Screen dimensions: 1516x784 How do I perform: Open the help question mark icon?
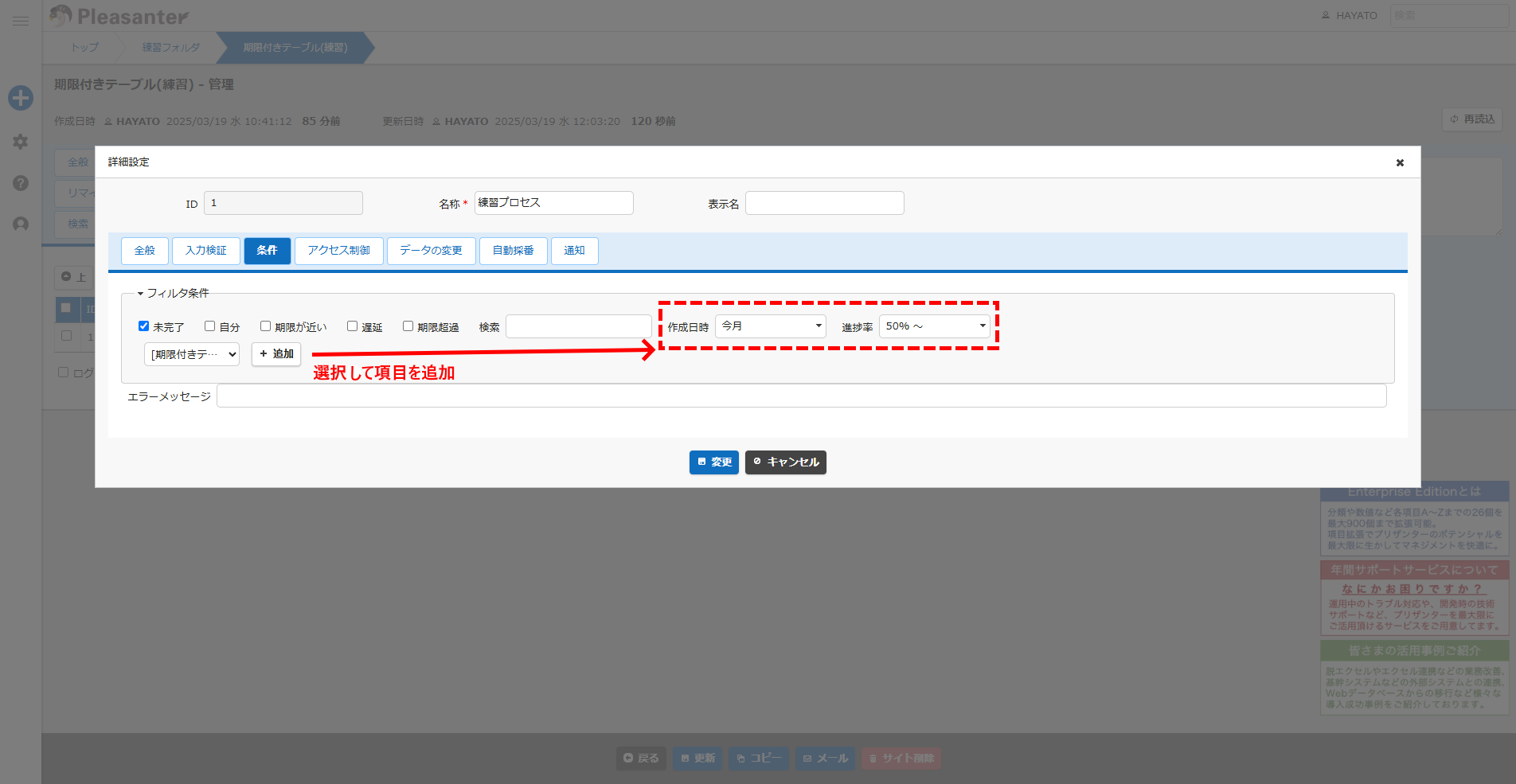(21, 183)
